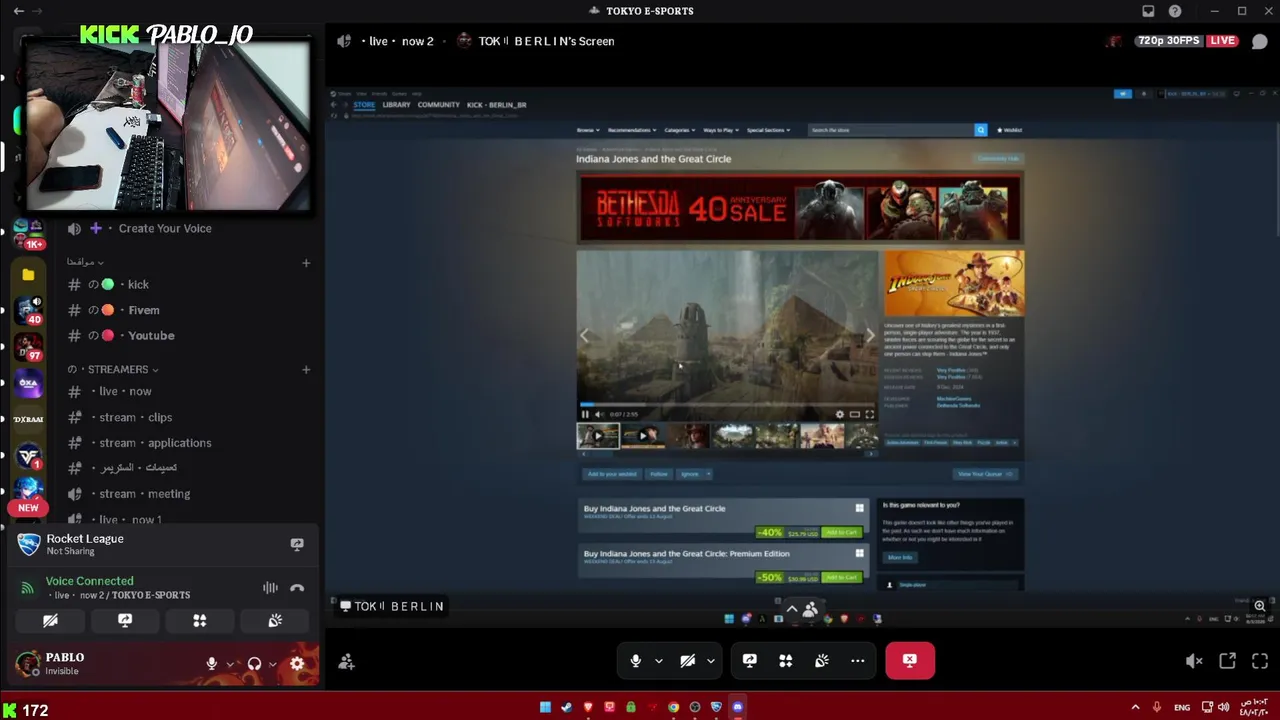Zoom the stream with magnifier icon

coord(1260,606)
